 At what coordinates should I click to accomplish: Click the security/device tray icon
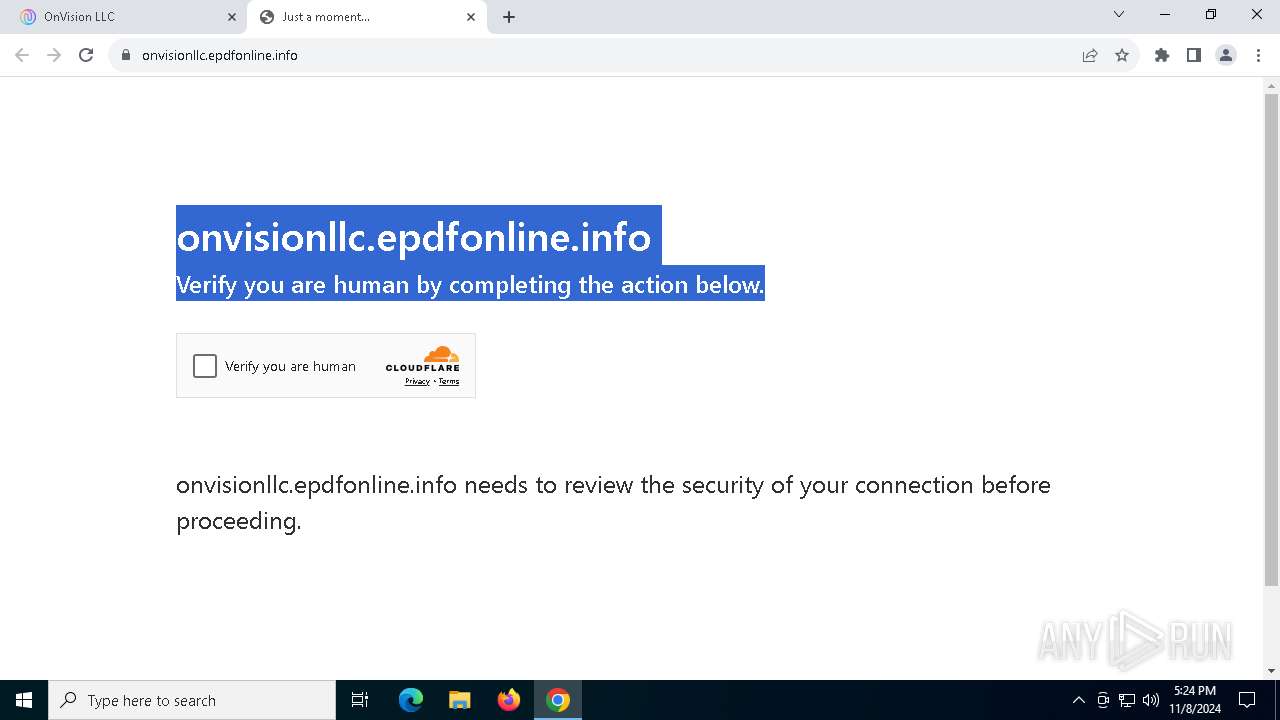pyautogui.click(x=1103, y=700)
